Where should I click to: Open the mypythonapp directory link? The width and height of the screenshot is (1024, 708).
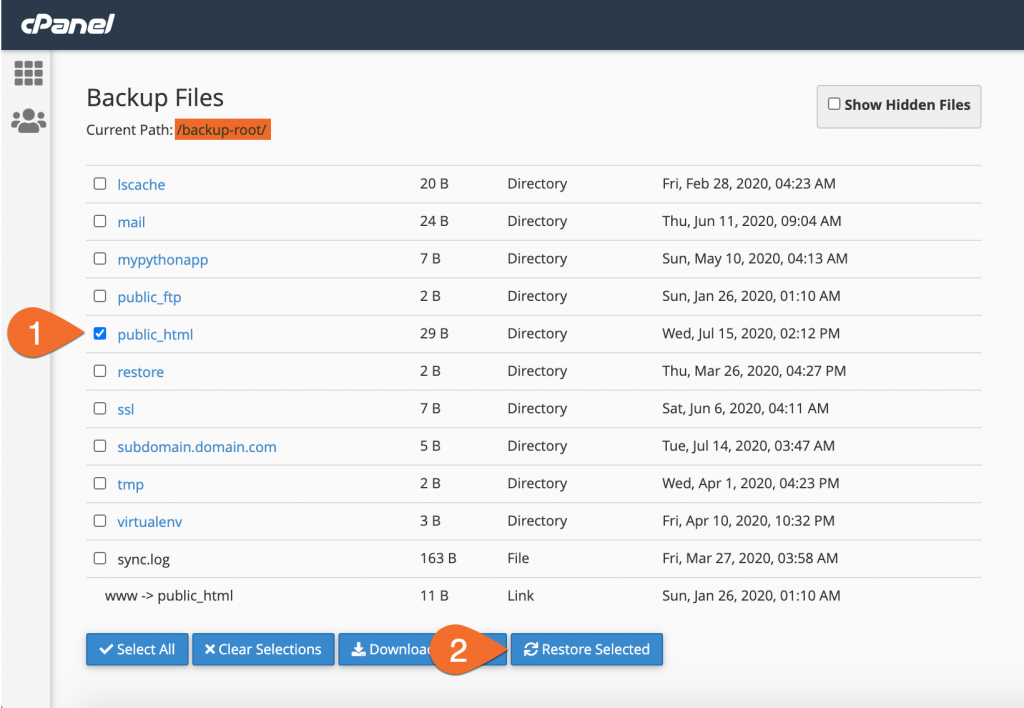[x=162, y=259]
